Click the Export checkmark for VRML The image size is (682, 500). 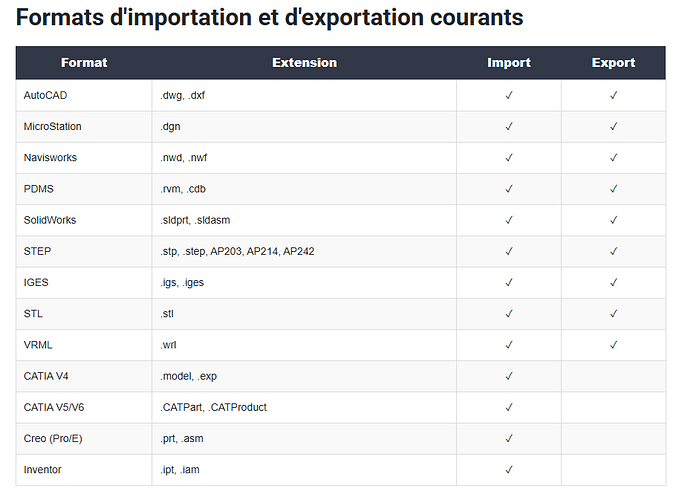613,345
